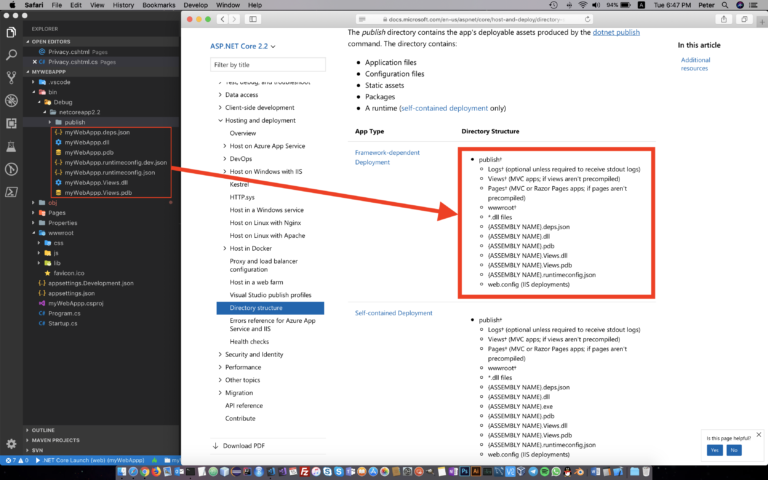Open the Develop menu
The height and width of the screenshot is (480, 768).
(x=195, y=5)
